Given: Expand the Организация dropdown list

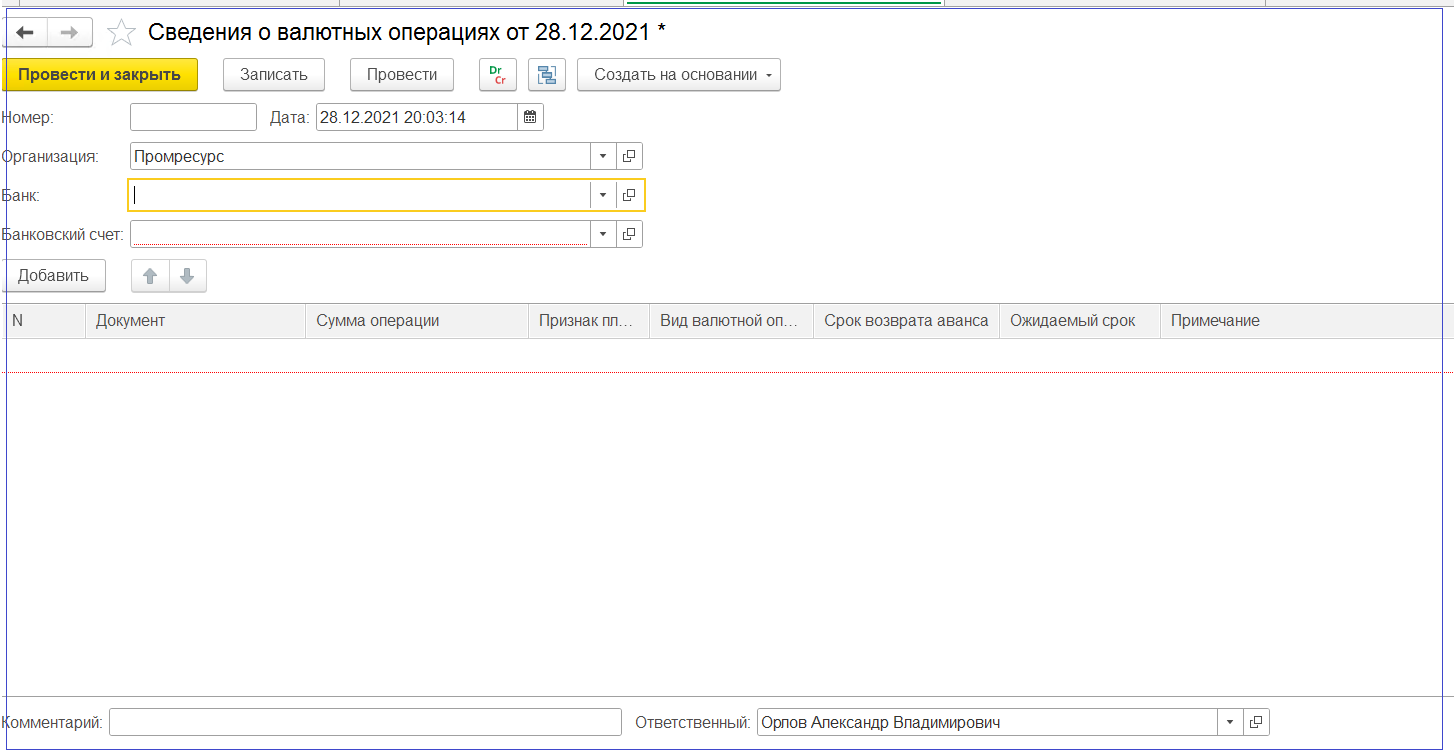Looking at the screenshot, I should click(603, 156).
